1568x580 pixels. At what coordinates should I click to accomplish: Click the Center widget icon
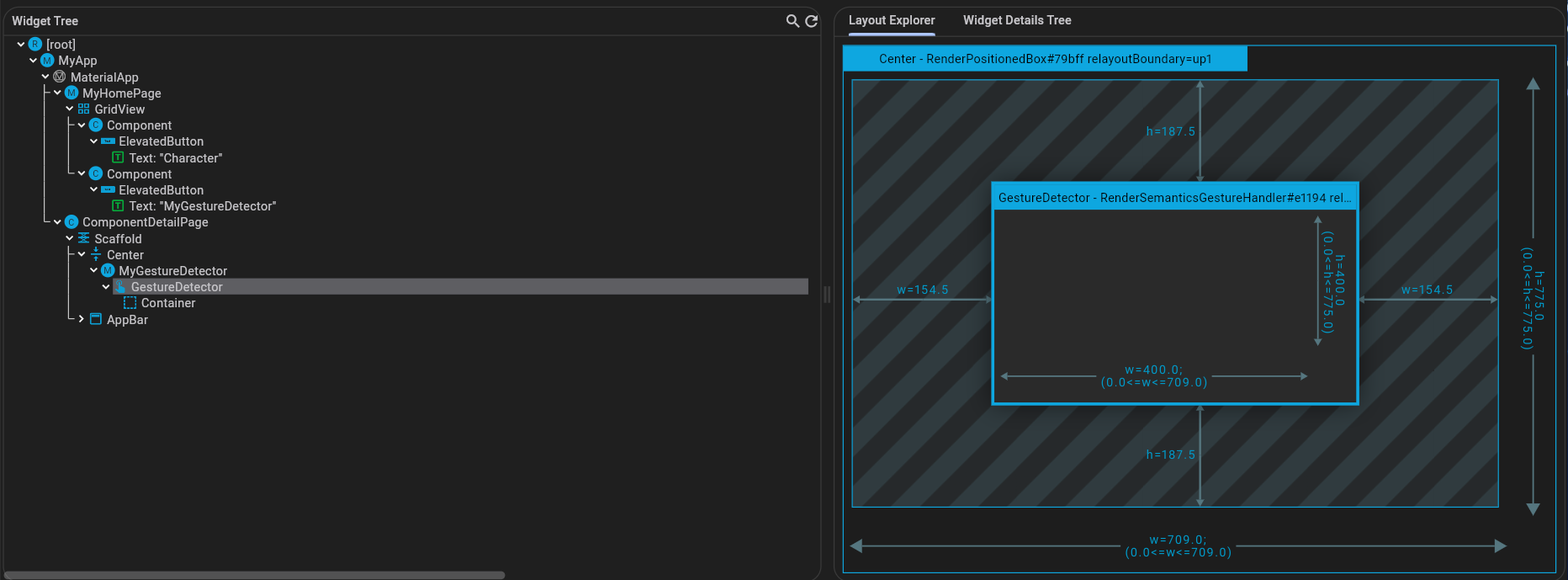point(96,254)
